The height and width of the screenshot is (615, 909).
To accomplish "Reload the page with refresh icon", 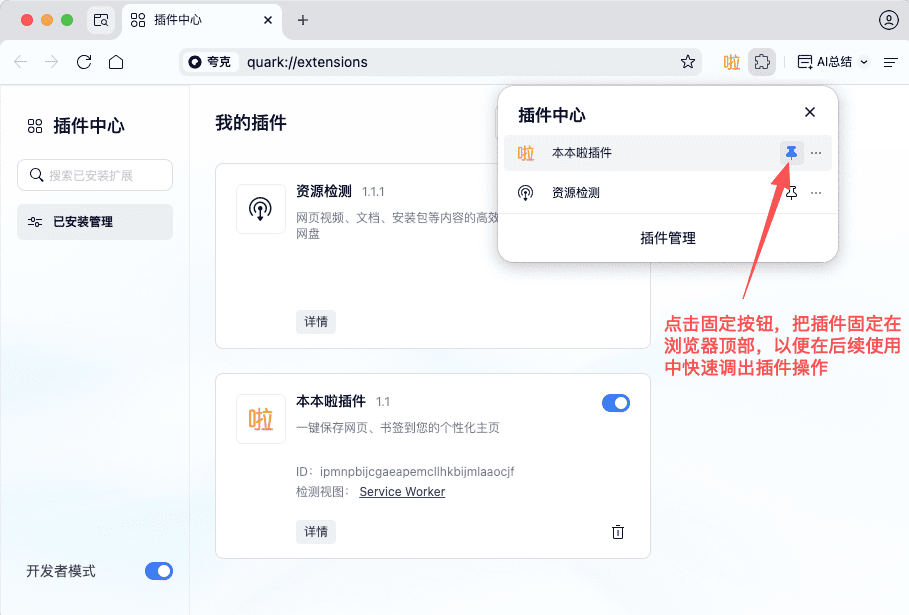I will [84, 62].
